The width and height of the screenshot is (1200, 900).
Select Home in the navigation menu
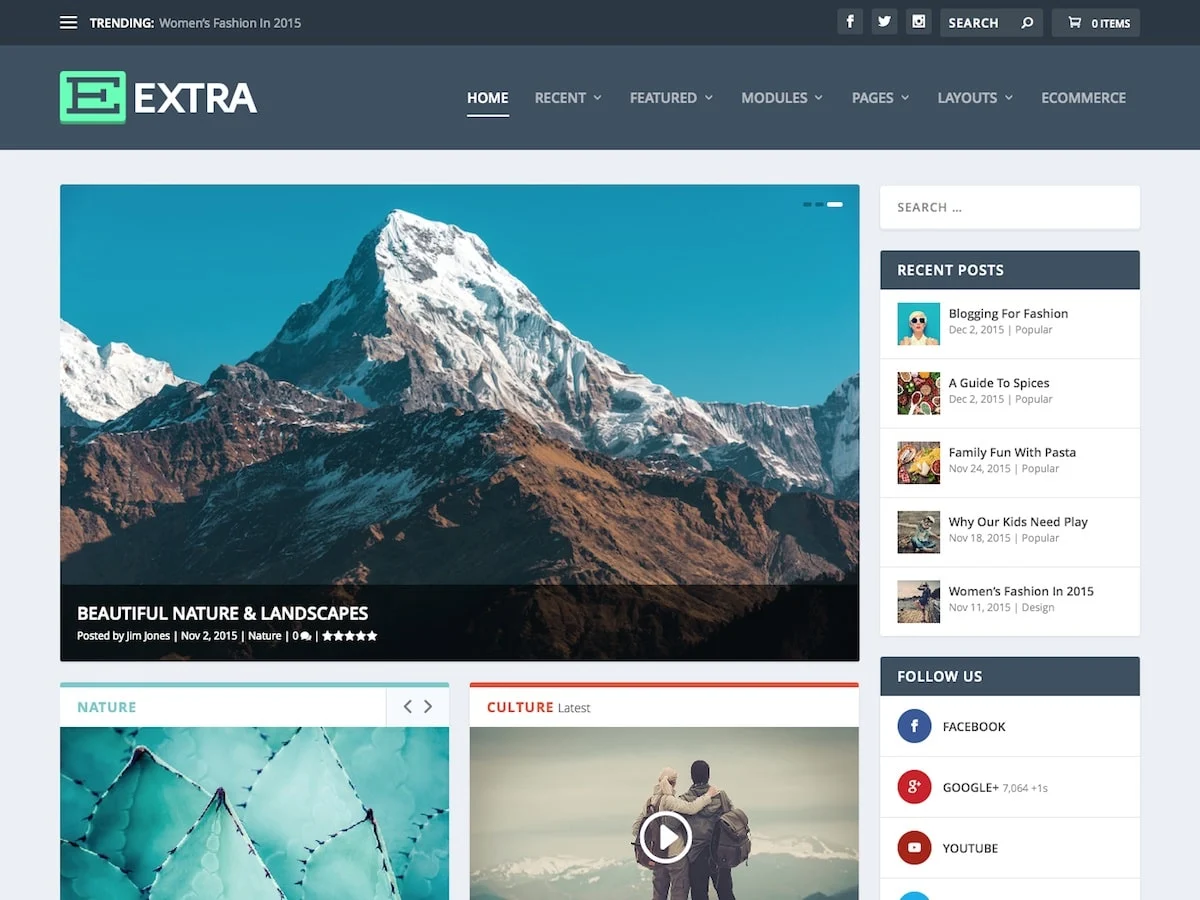487,98
